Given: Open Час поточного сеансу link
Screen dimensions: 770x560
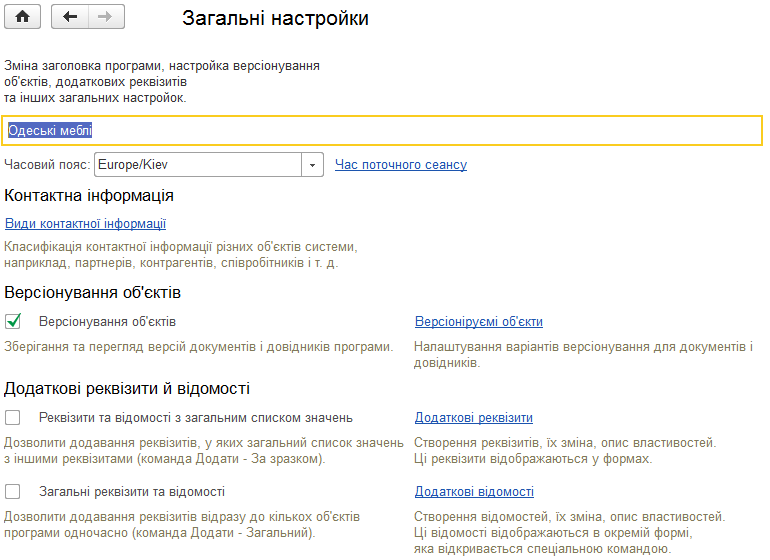Looking at the screenshot, I should tap(401, 165).
